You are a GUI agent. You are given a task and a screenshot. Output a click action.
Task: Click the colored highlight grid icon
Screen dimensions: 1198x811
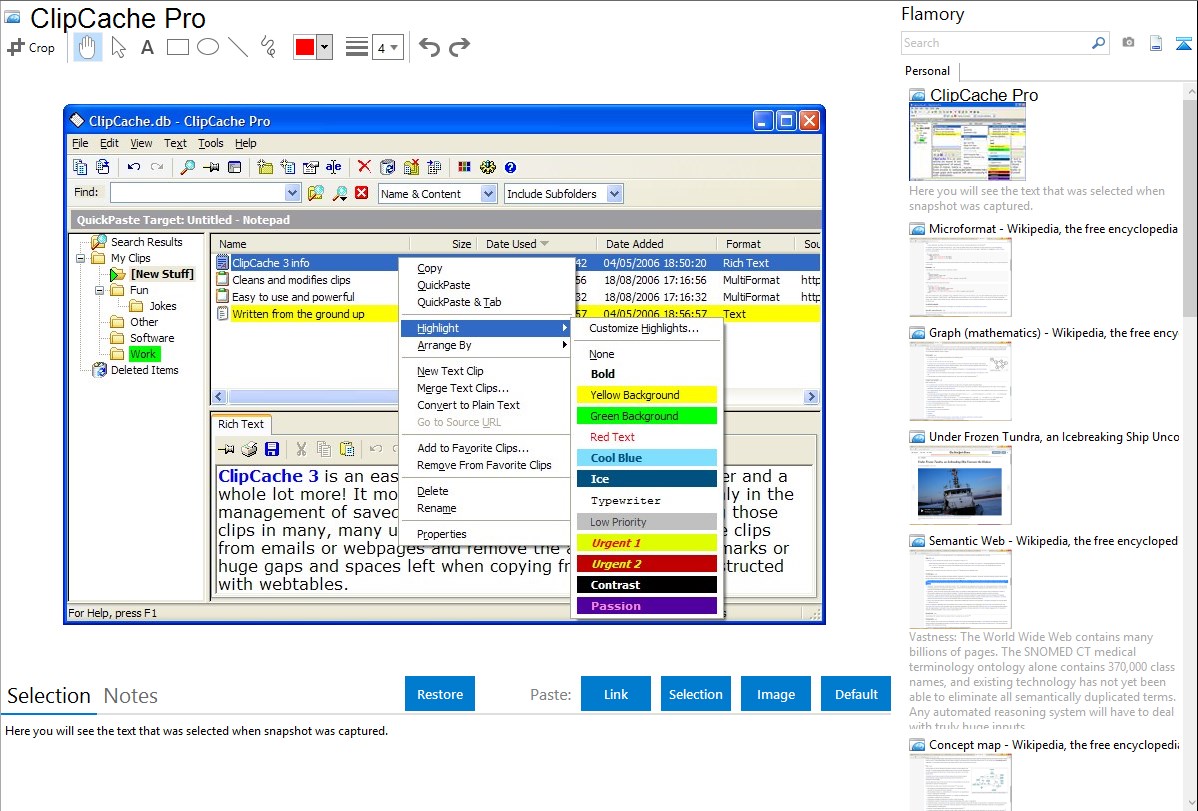point(464,167)
